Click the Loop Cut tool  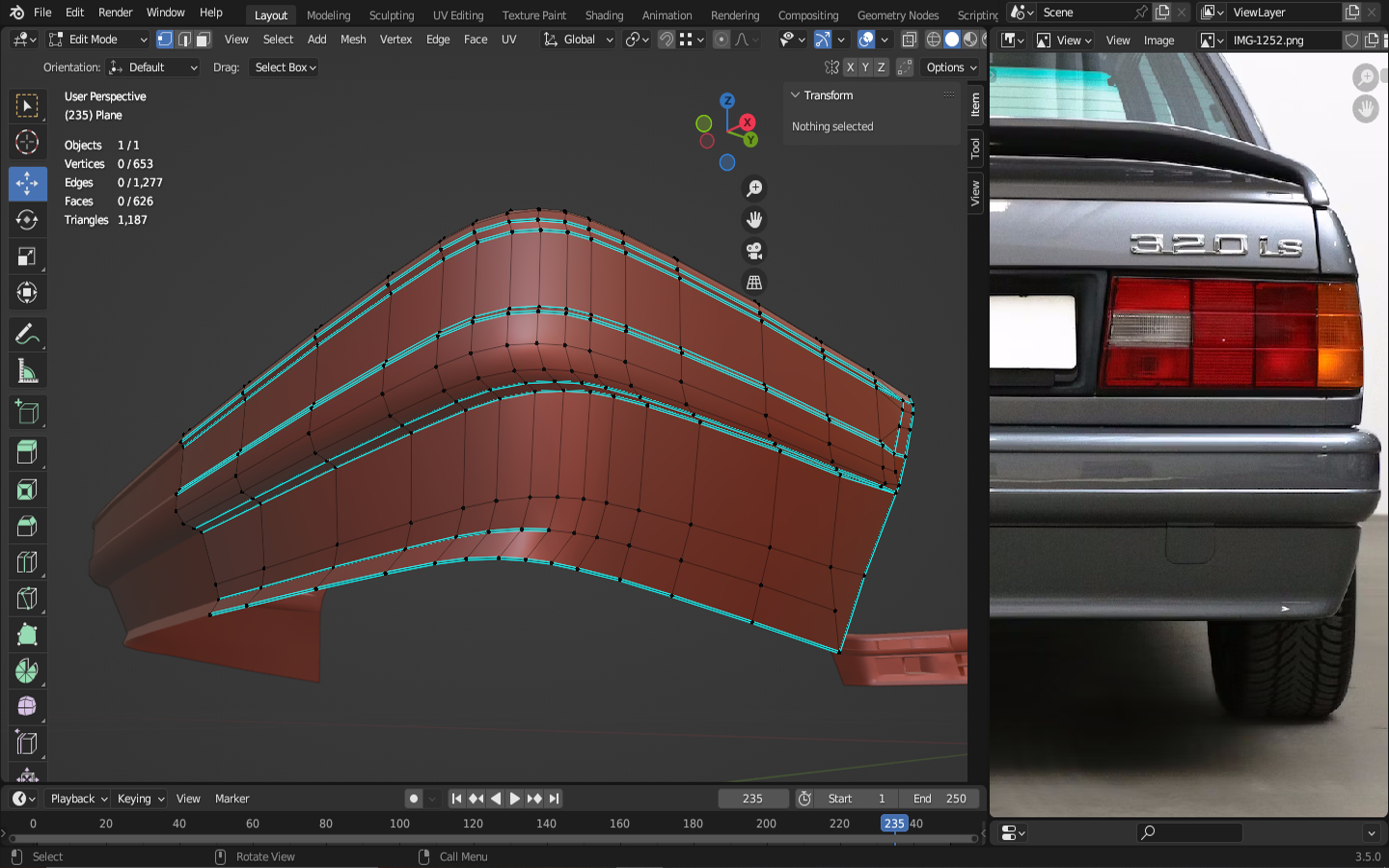(x=27, y=562)
